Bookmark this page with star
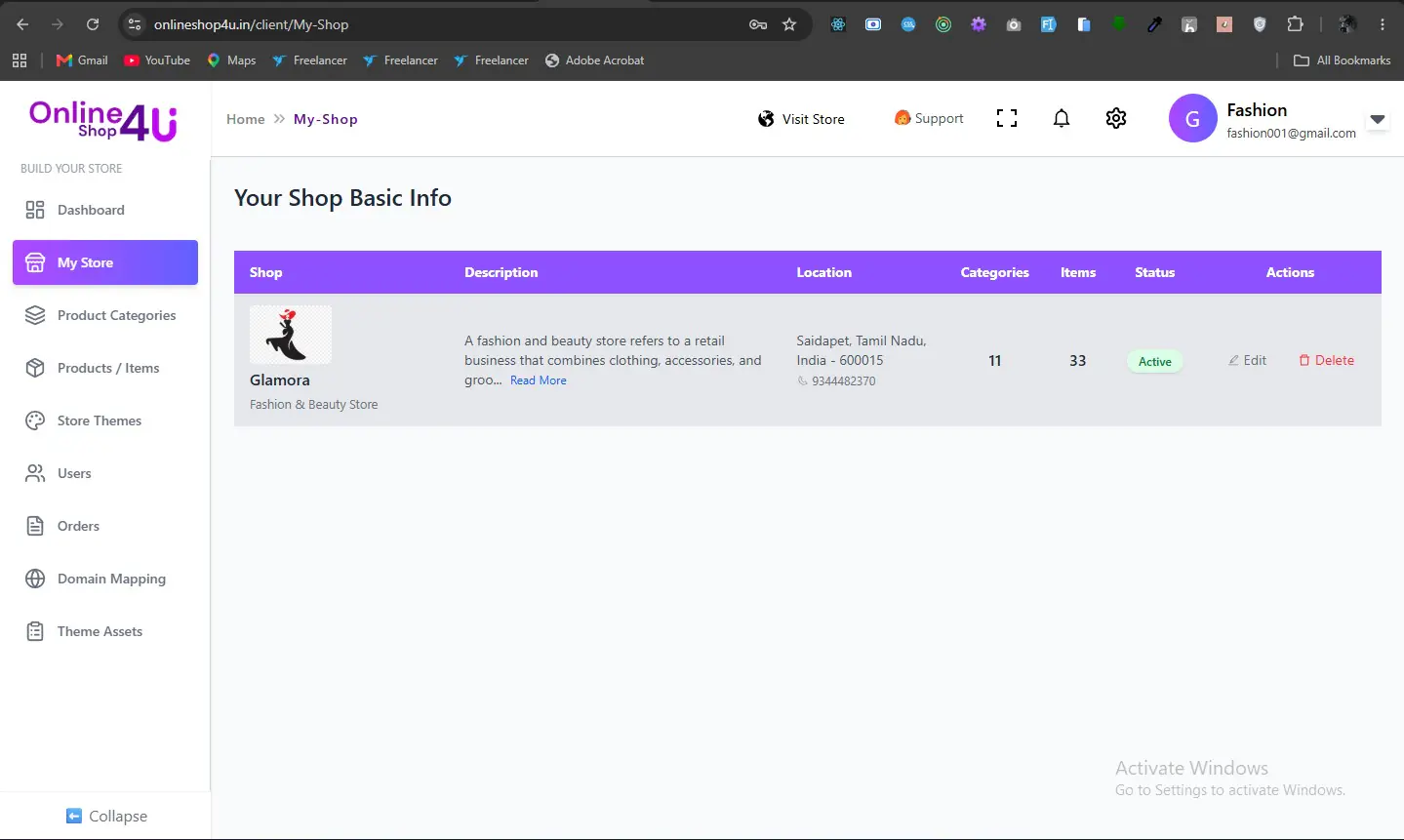The width and height of the screenshot is (1404, 840). [x=789, y=24]
